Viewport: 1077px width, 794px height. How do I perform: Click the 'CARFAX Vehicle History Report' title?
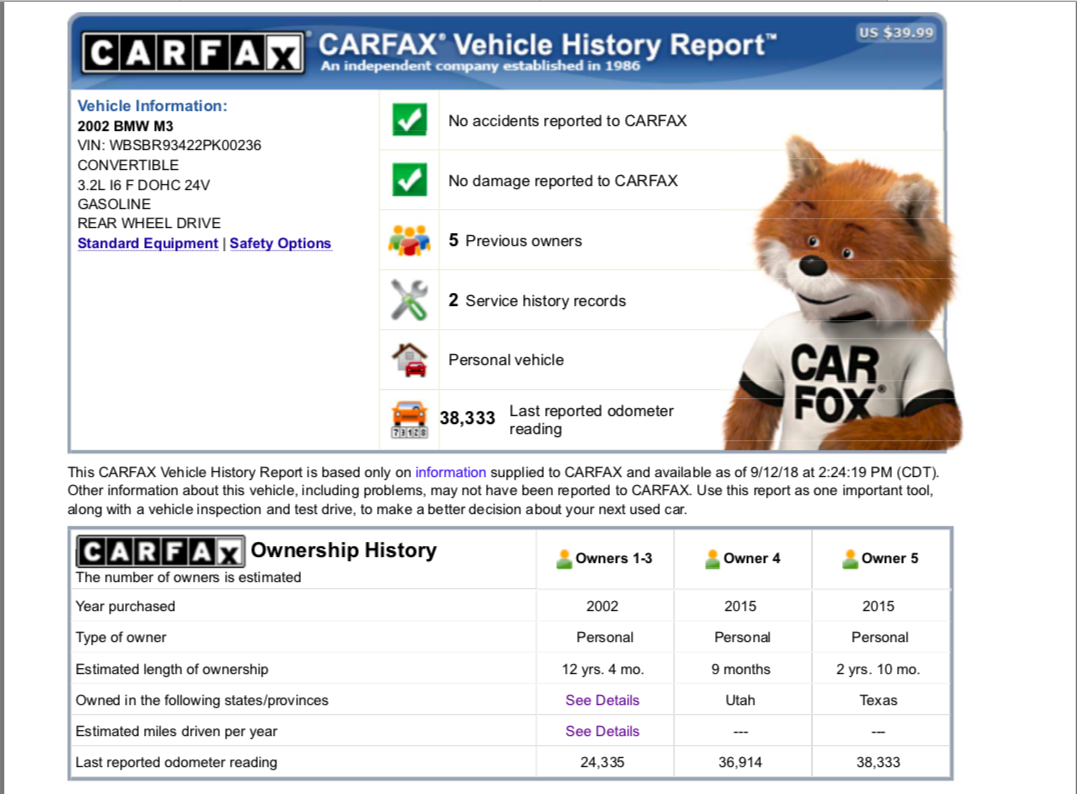[548, 45]
